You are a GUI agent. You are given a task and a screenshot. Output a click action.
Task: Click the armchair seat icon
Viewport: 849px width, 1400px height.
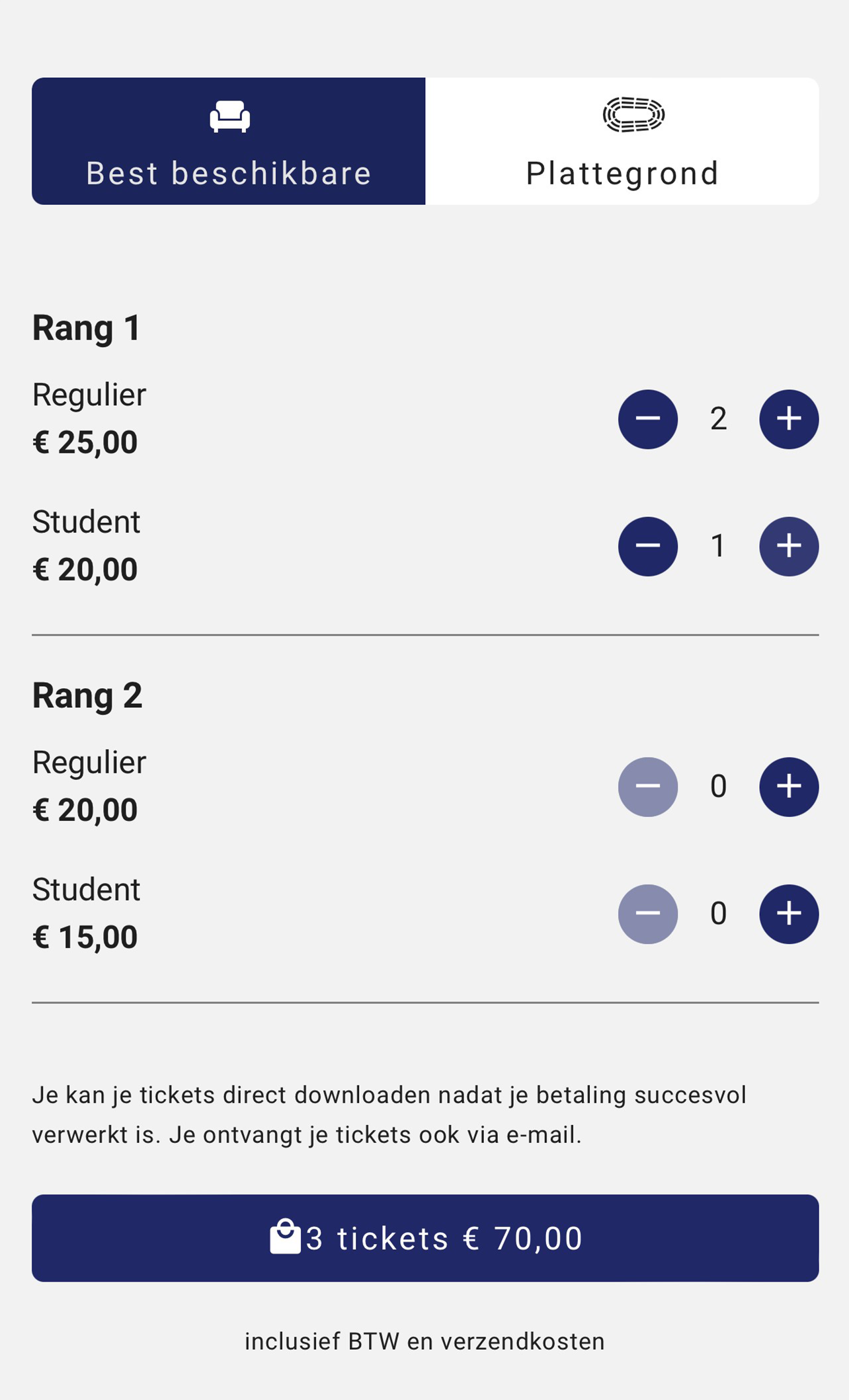(x=229, y=116)
